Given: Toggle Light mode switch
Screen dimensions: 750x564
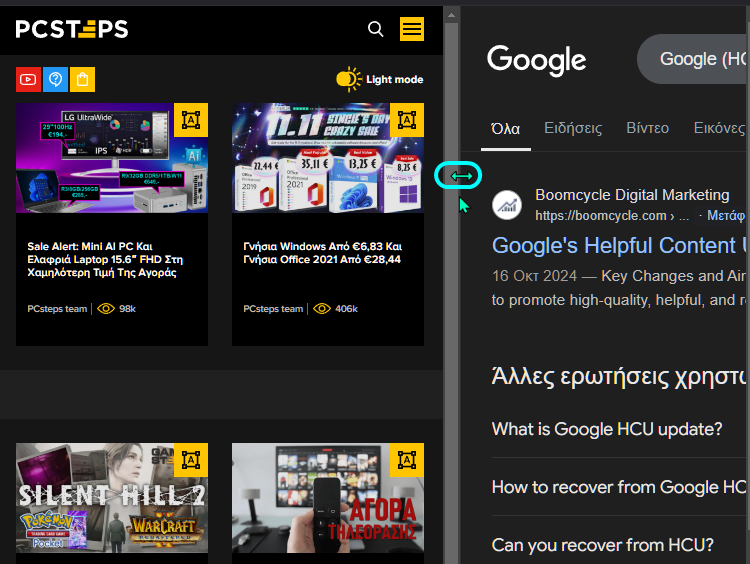Looking at the screenshot, I should click(x=380, y=79).
